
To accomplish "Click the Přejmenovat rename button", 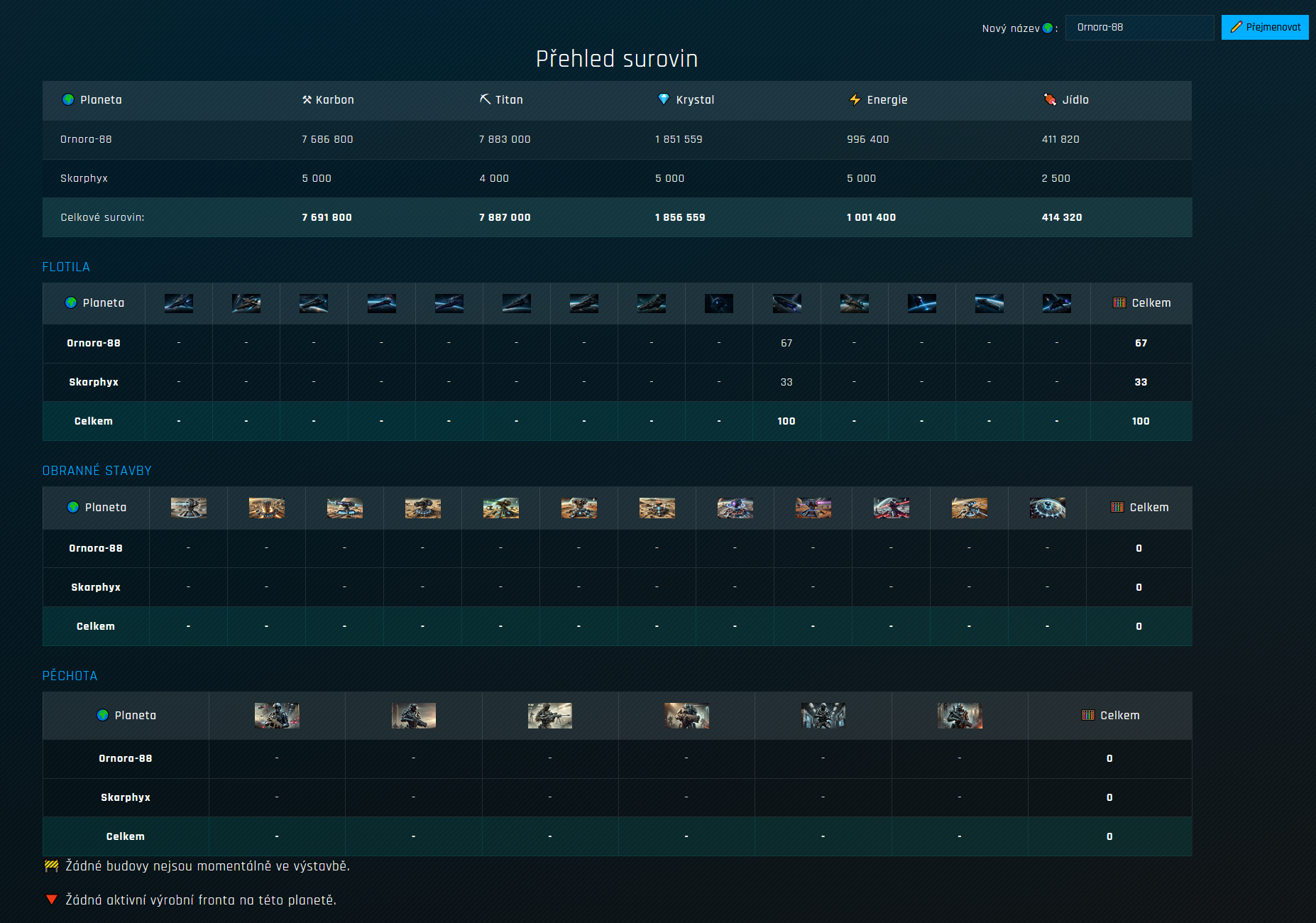I will click(x=1265, y=28).
